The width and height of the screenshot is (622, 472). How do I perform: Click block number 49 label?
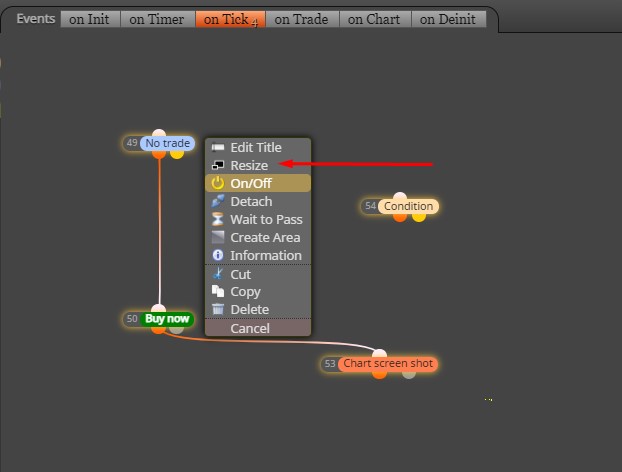click(132, 143)
